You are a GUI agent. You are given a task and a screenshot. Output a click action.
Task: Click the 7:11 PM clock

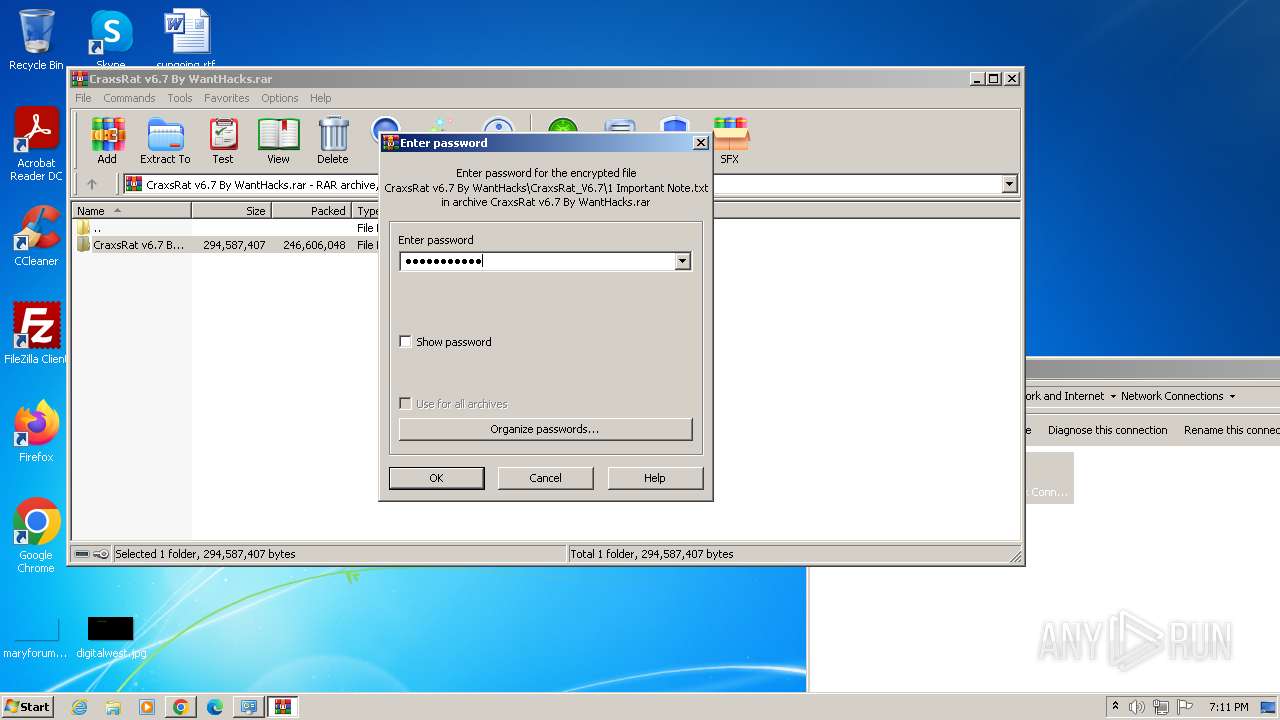(1228, 707)
